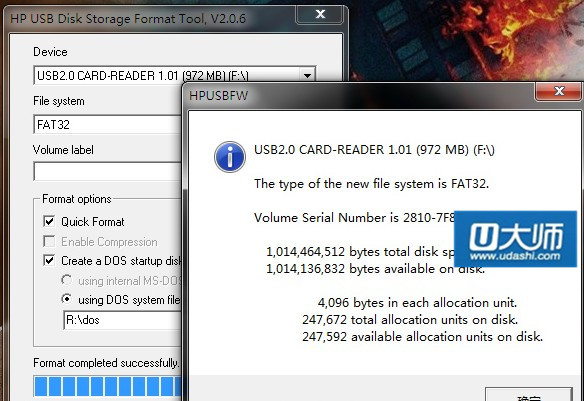This screenshot has width=584, height=401.
Task: Open the Device dropdown arrow
Action: pos(307,76)
